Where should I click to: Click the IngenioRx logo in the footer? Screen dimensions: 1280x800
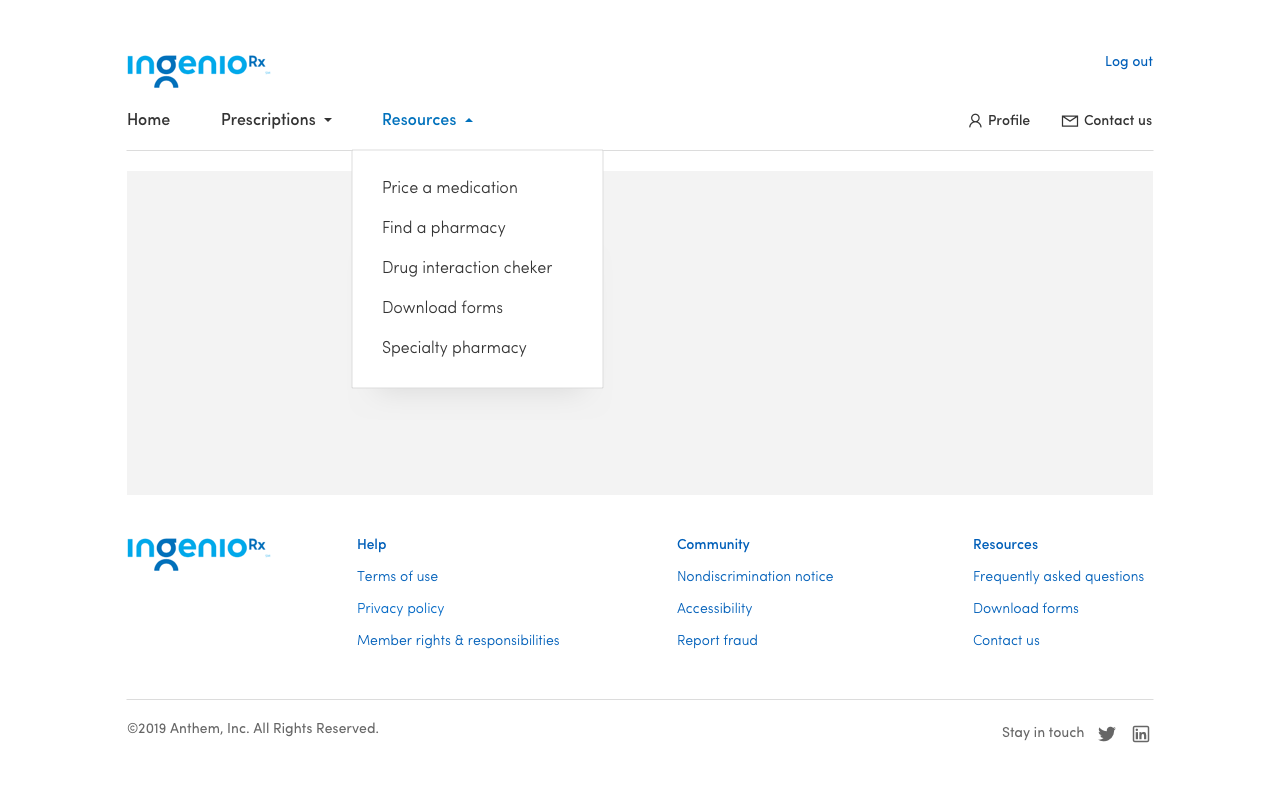(198, 554)
